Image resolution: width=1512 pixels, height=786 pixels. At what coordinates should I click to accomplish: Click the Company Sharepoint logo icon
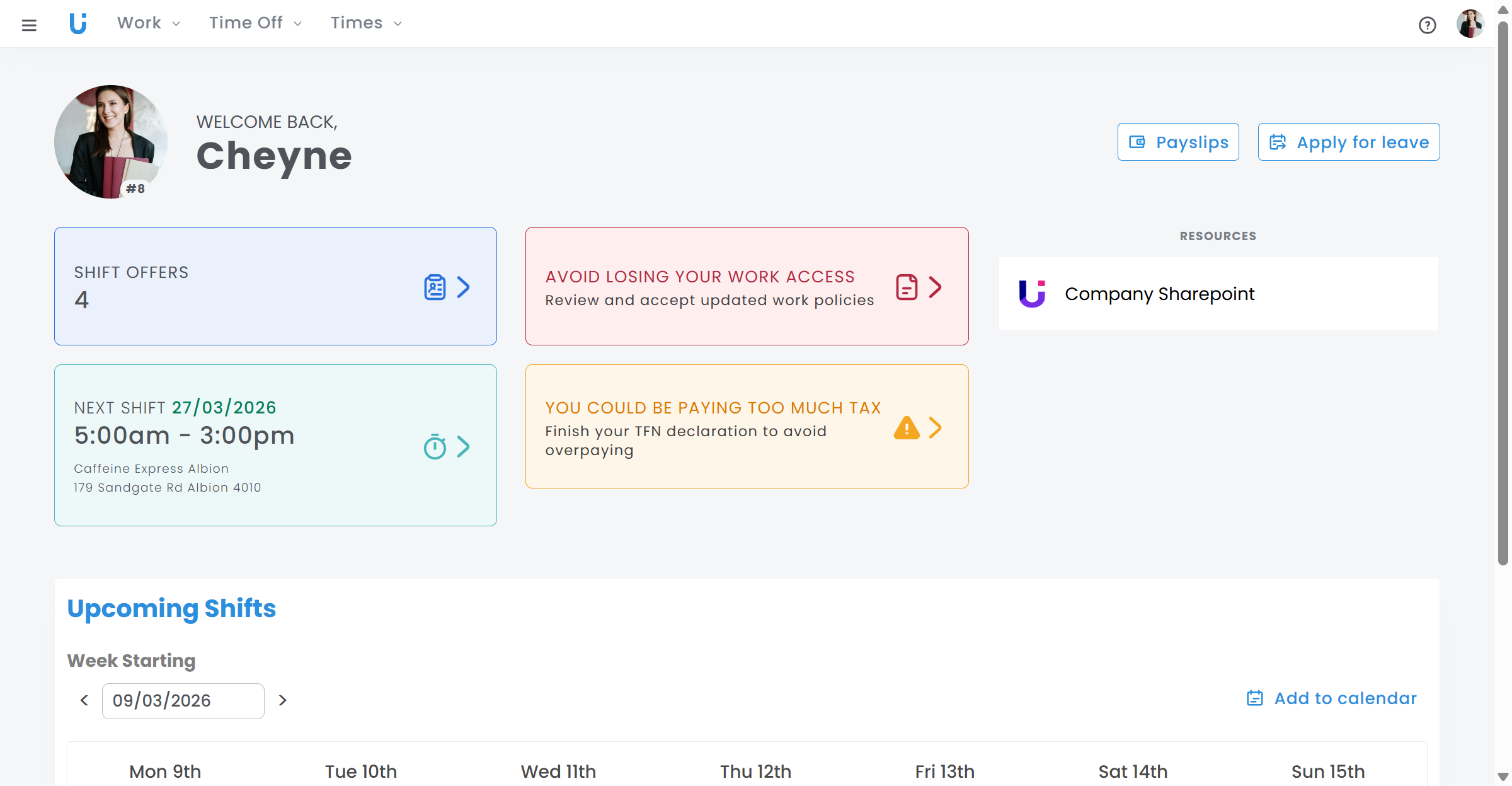1032,294
